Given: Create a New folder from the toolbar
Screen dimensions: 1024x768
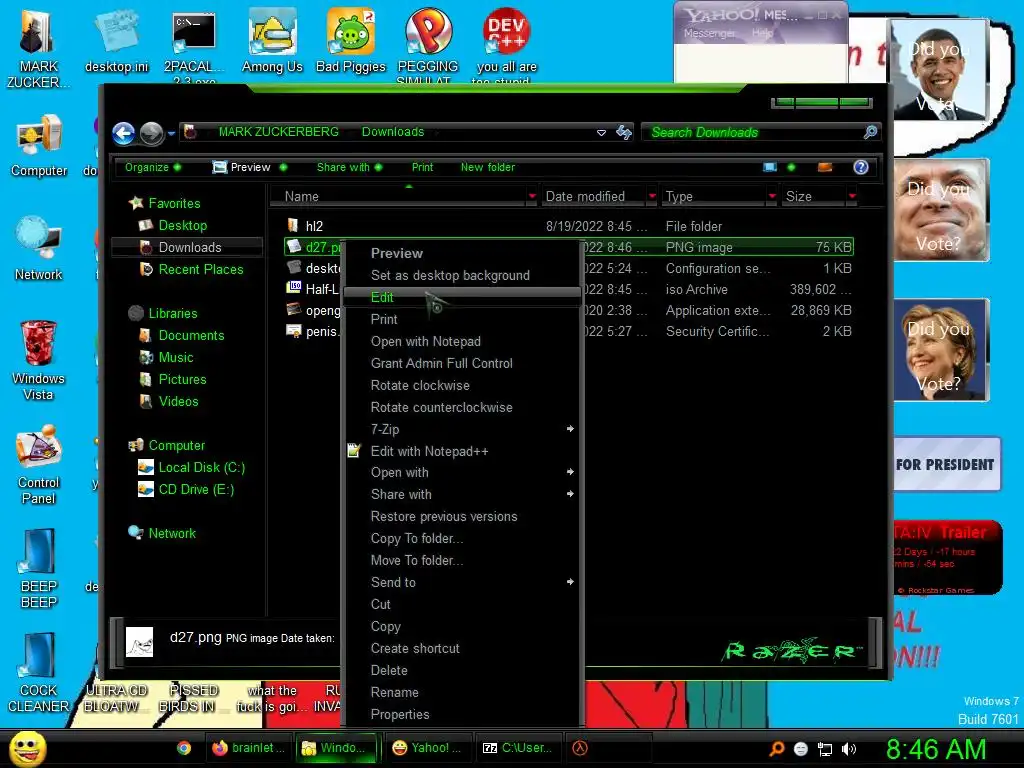Looking at the screenshot, I should tap(488, 167).
